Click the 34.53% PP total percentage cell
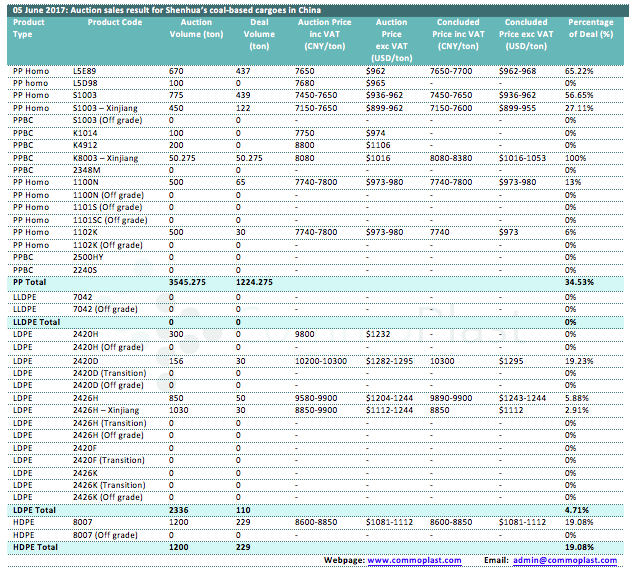This screenshot has width=631, height=577. tap(579, 282)
